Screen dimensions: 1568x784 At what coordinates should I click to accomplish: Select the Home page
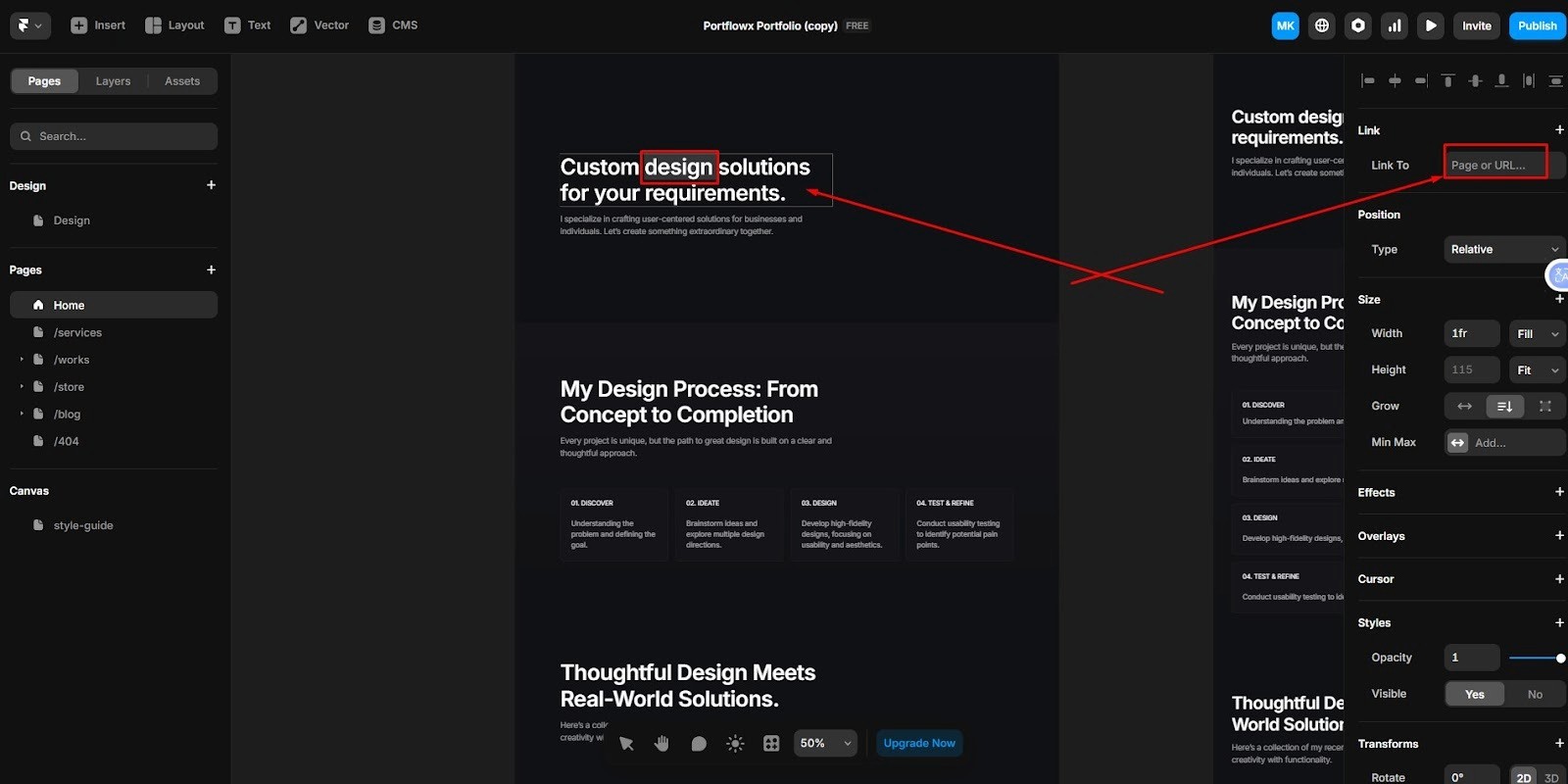114,305
